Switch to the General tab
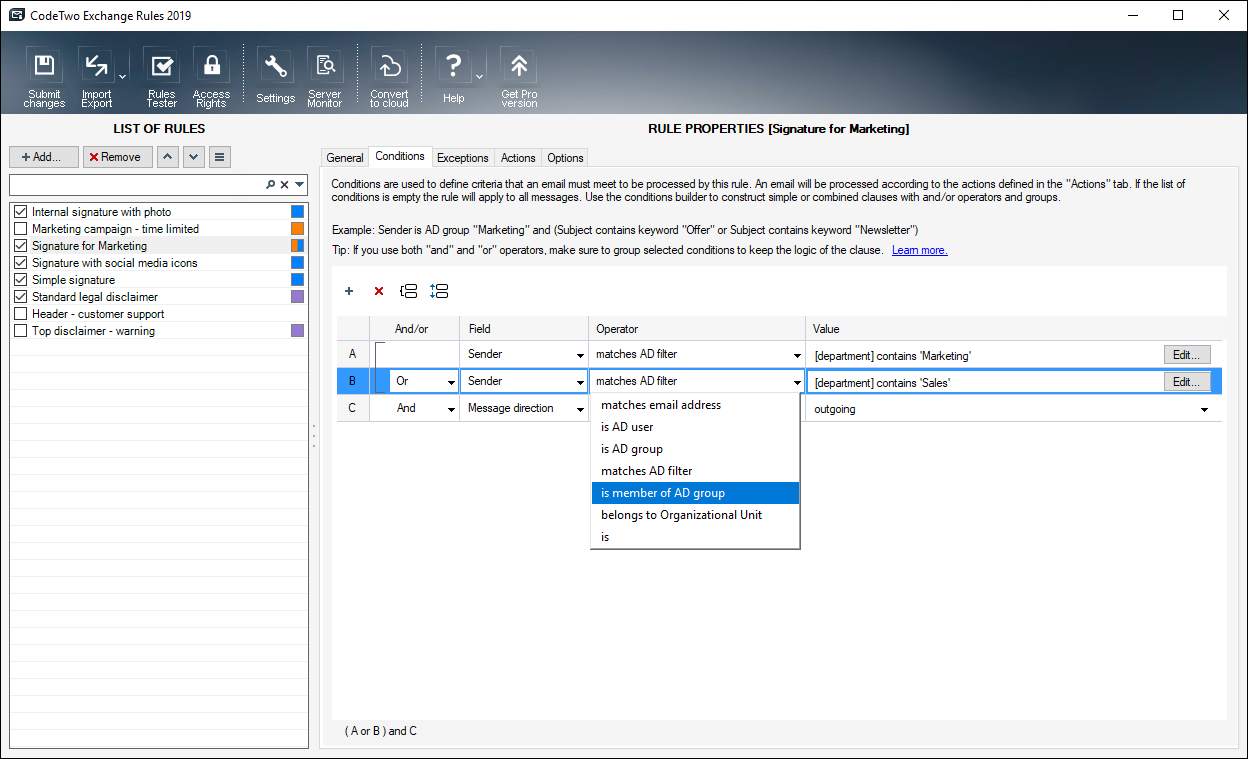The width and height of the screenshot is (1248, 759). tap(345, 158)
